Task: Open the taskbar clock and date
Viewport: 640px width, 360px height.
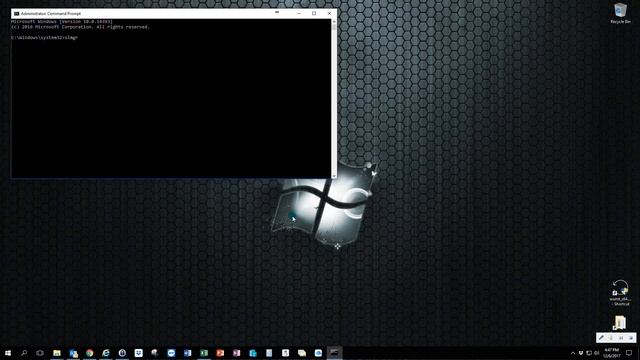Action: click(x=611, y=353)
